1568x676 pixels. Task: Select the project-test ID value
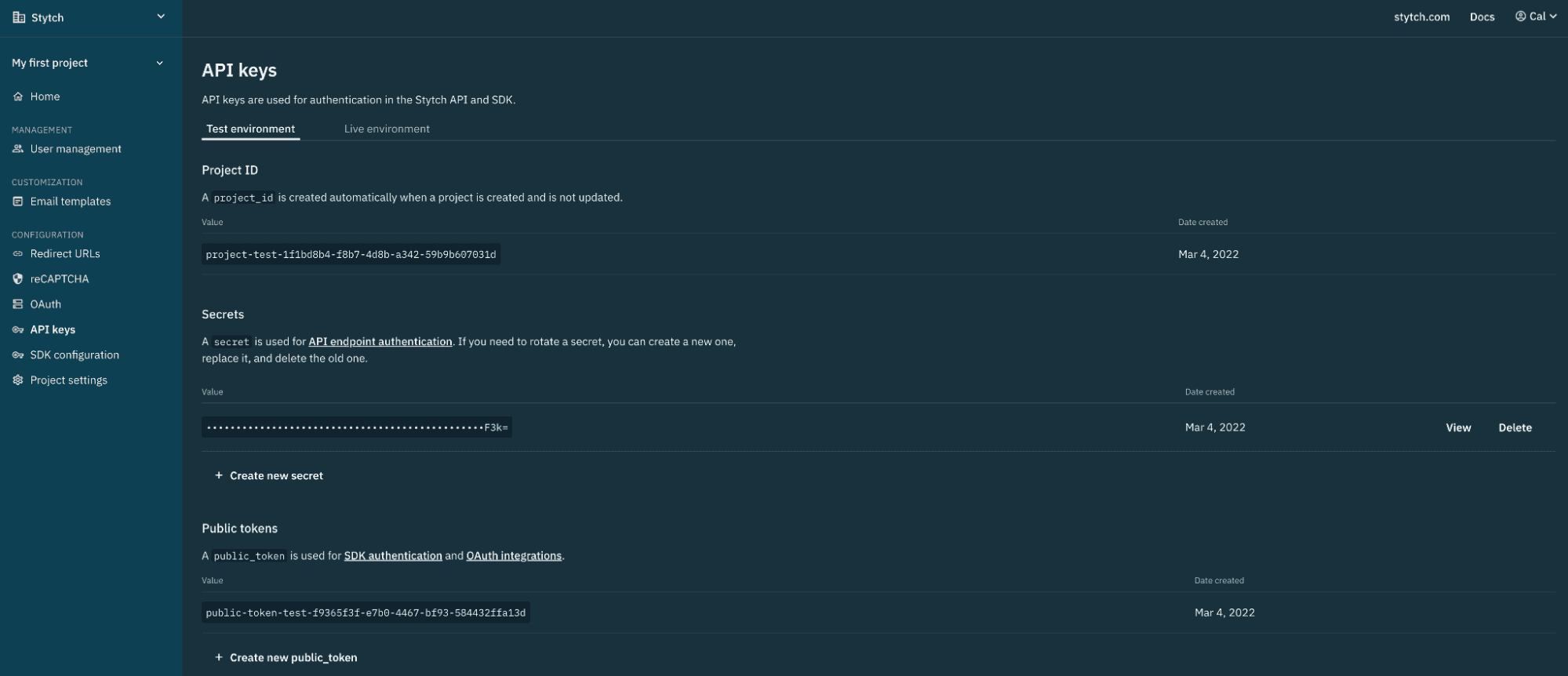(x=351, y=254)
